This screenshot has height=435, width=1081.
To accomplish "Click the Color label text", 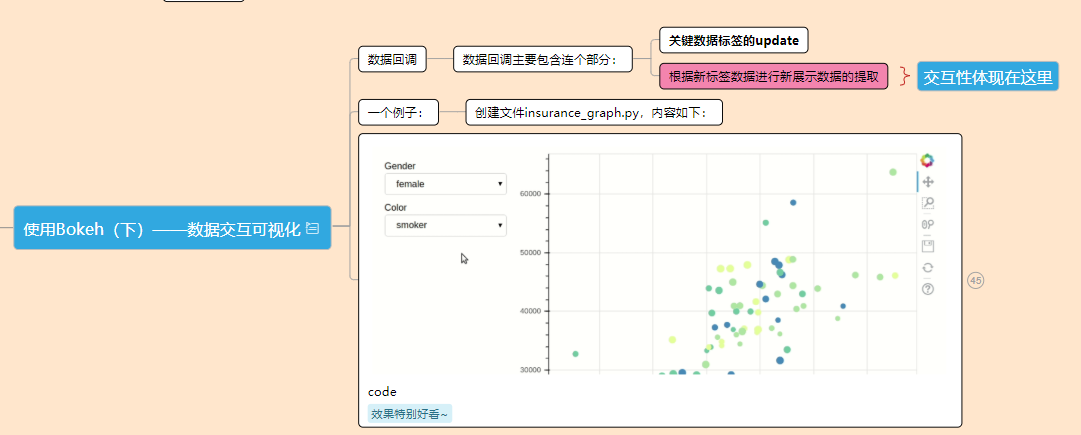I will click(396, 208).
